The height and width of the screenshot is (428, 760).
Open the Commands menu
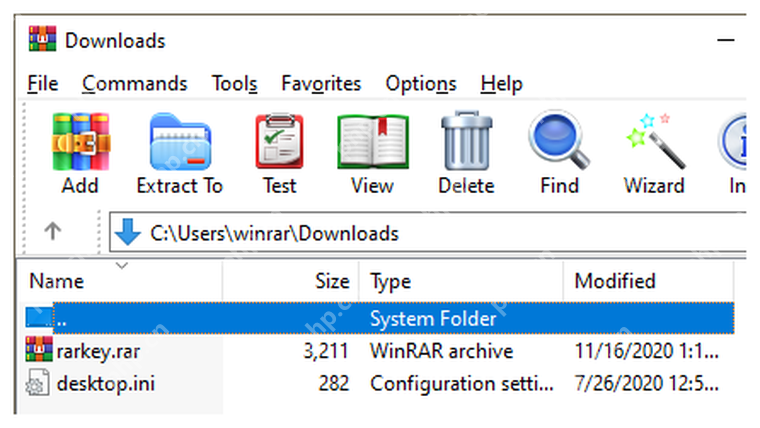click(x=135, y=84)
